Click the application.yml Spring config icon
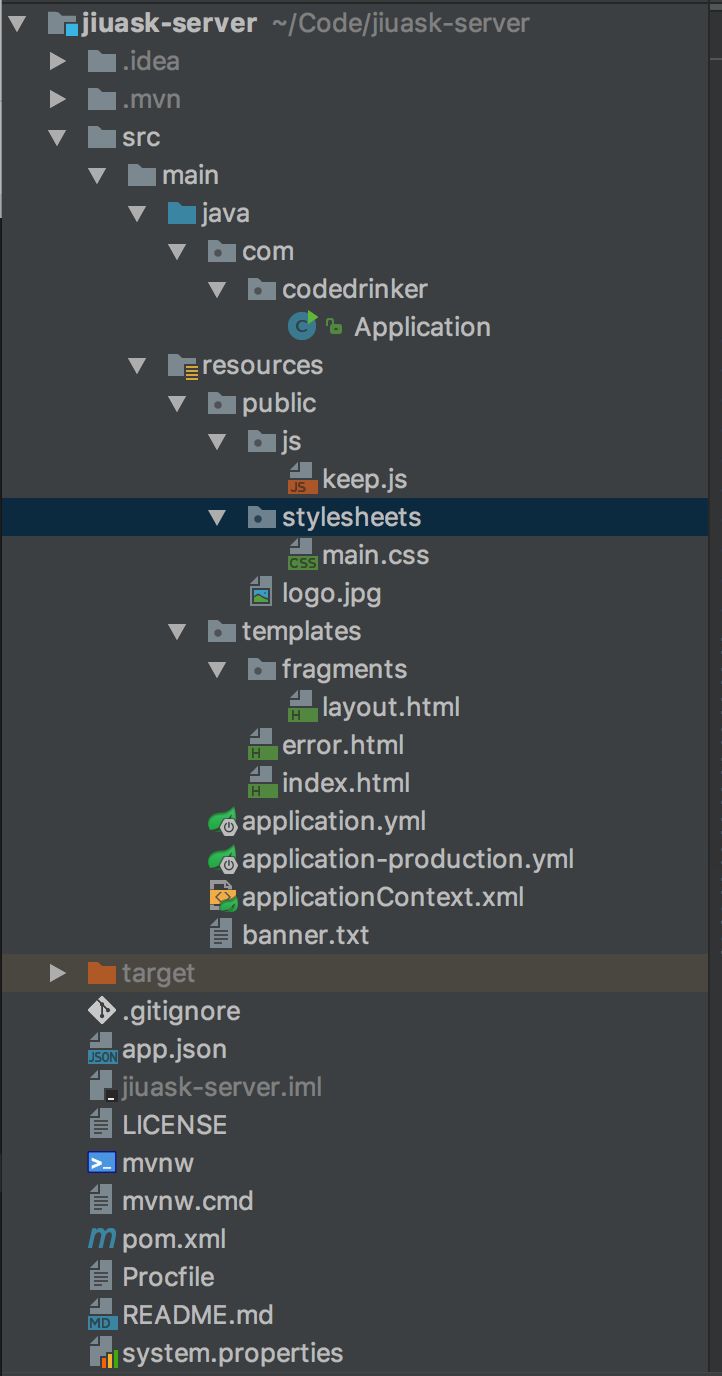The width and height of the screenshot is (722, 1376). (x=222, y=821)
